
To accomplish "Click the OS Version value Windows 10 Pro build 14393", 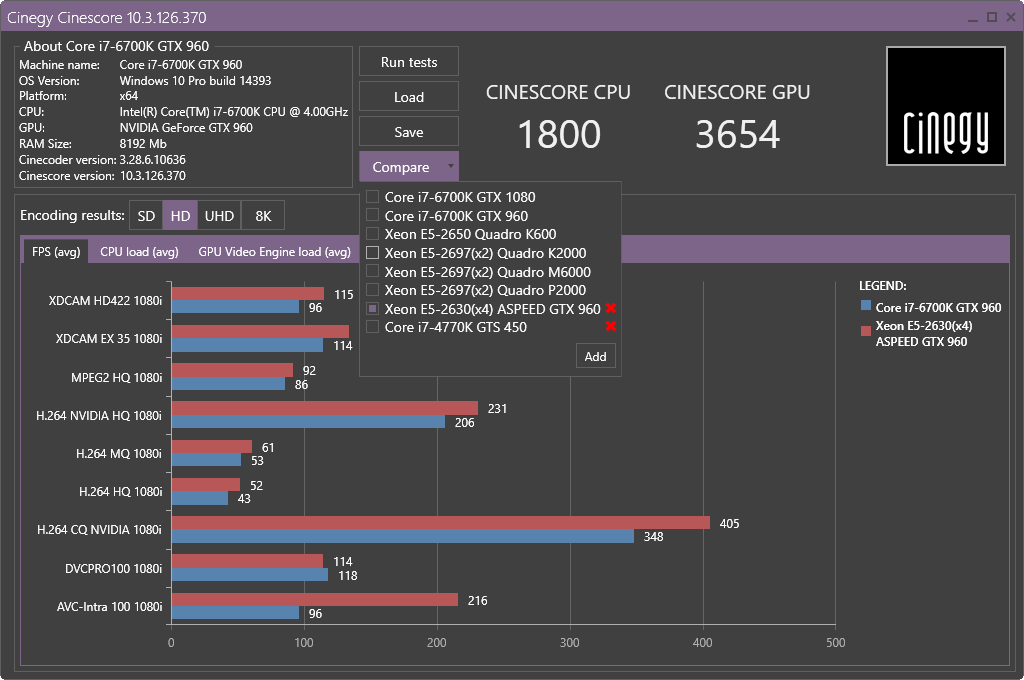I will point(195,80).
